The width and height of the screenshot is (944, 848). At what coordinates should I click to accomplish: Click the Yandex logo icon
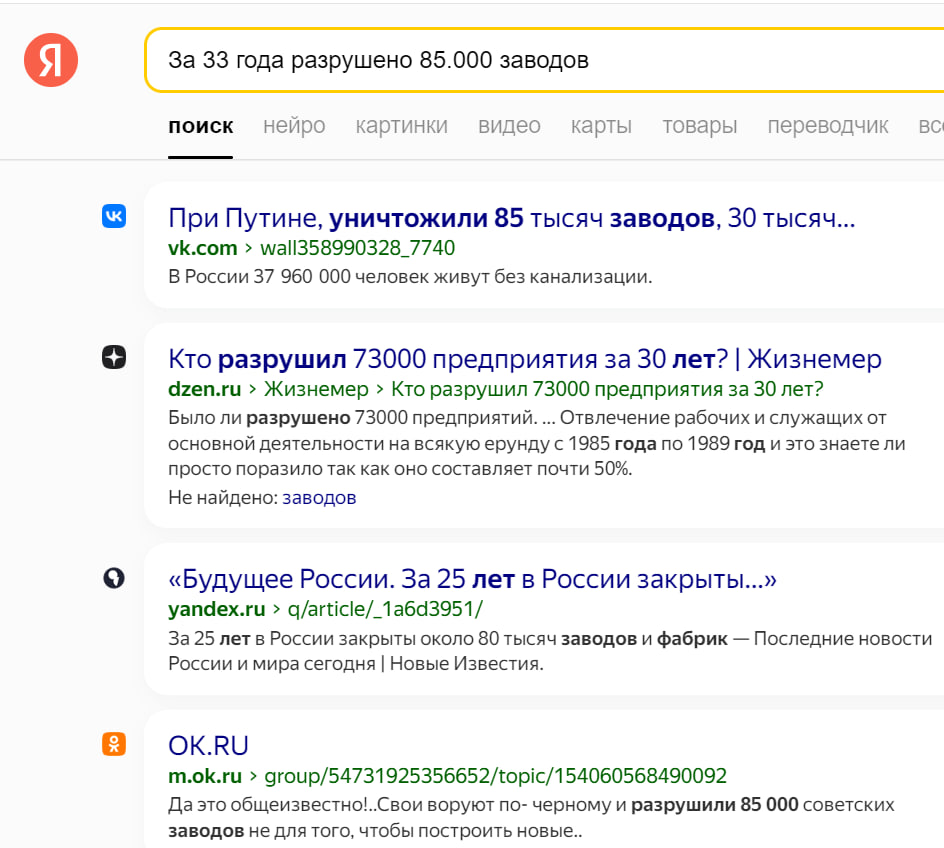tap(50, 60)
